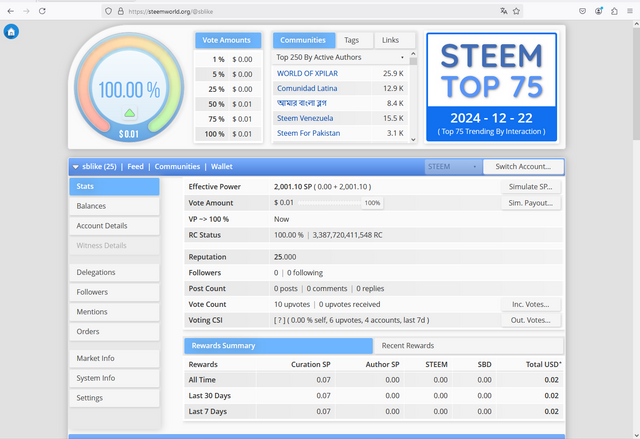Open Steem Venezuela community
Viewport: 640px width, 439px height.
pyautogui.click(x=305, y=118)
